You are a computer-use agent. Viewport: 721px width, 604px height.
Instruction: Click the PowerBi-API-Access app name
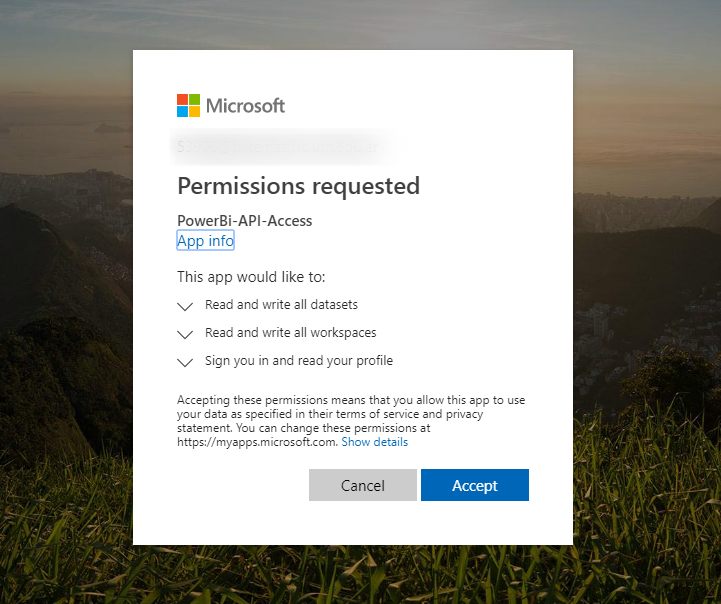[x=245, y=221]
